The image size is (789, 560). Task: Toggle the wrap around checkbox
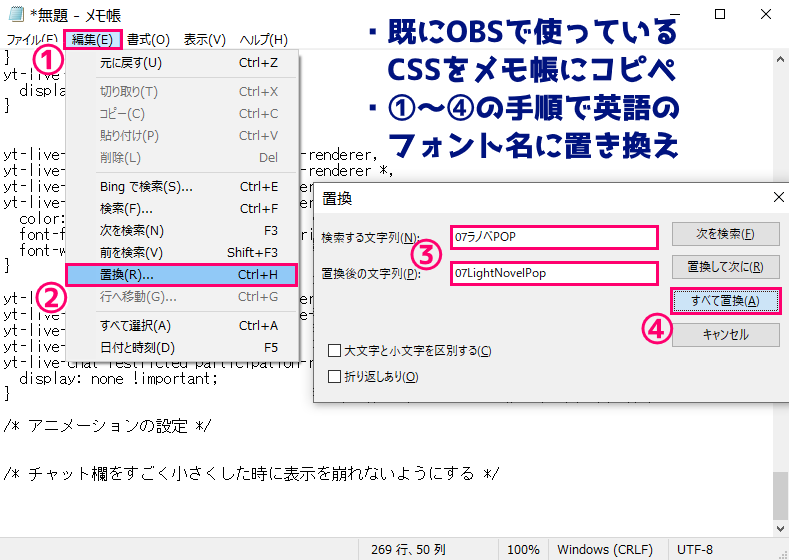[335, 377]
